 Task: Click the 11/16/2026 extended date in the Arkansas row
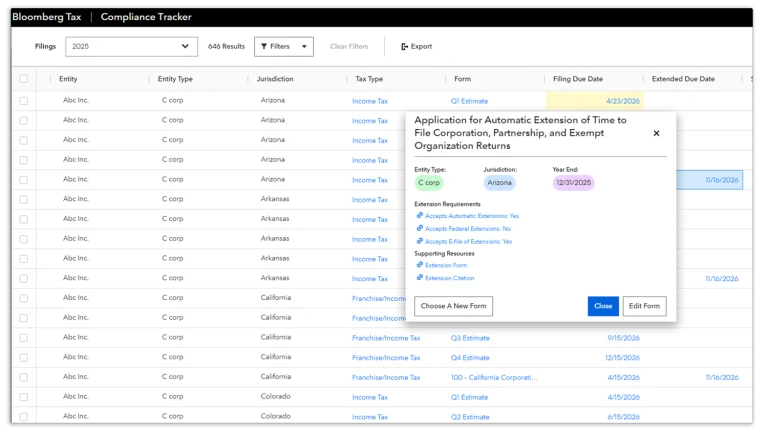coord(721,279)
